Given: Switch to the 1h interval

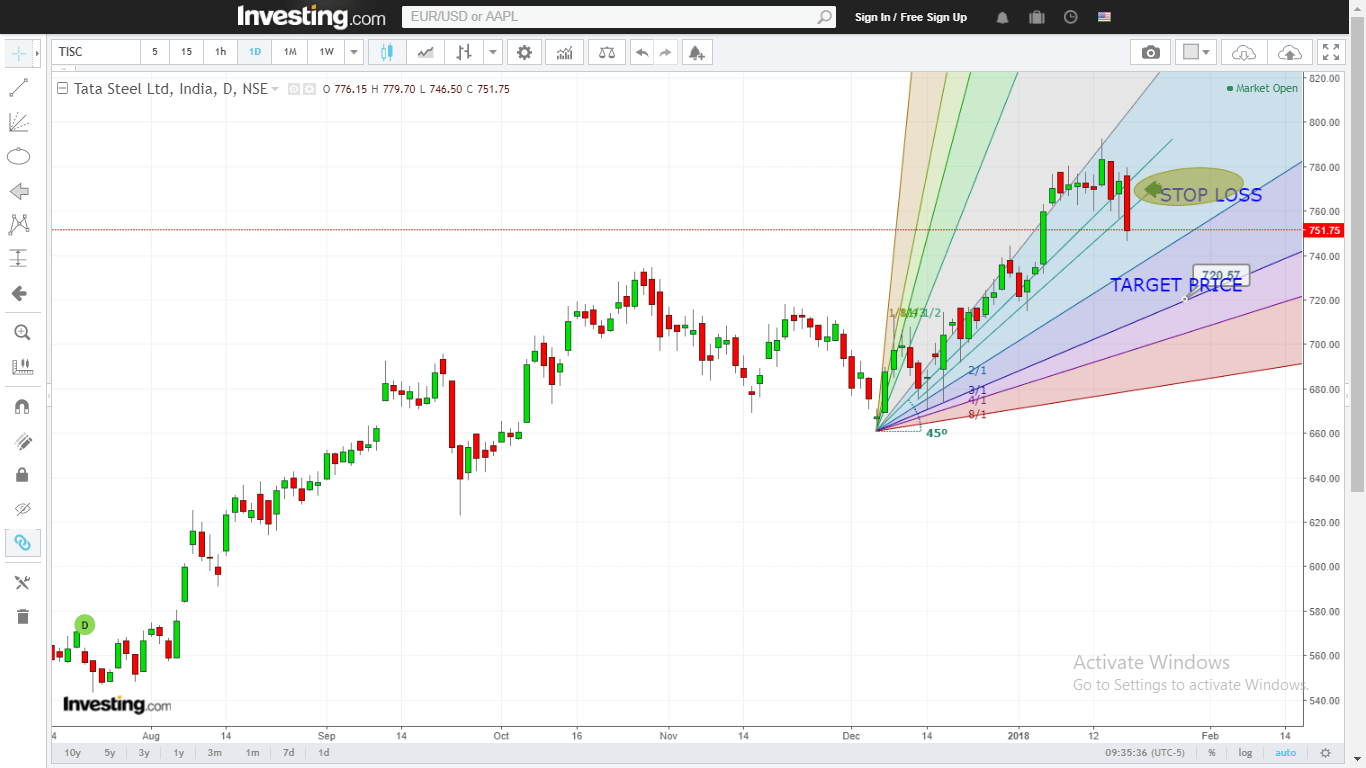Looking at the screenshot, I should [x=221, y=52].
